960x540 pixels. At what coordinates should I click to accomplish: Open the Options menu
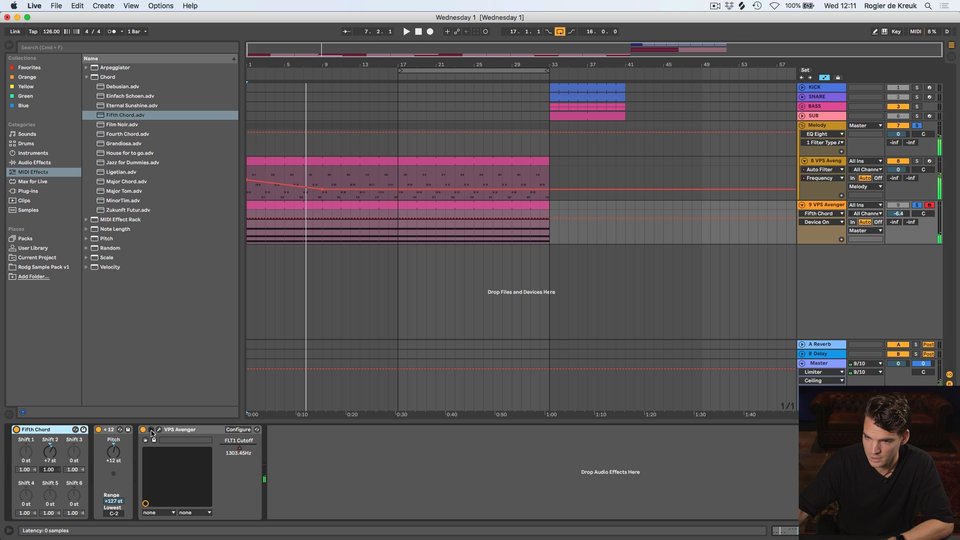point(160,6)
